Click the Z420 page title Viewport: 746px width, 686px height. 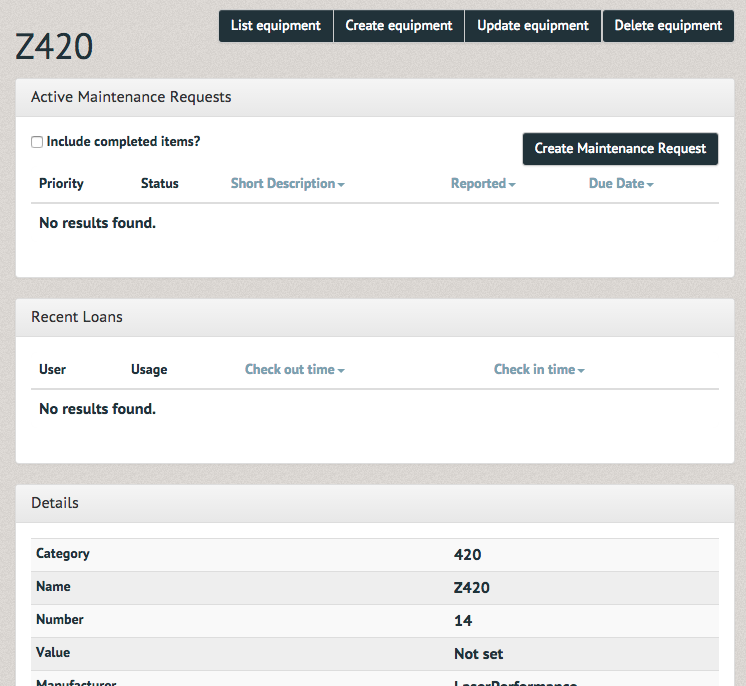[x=54, y=47]
